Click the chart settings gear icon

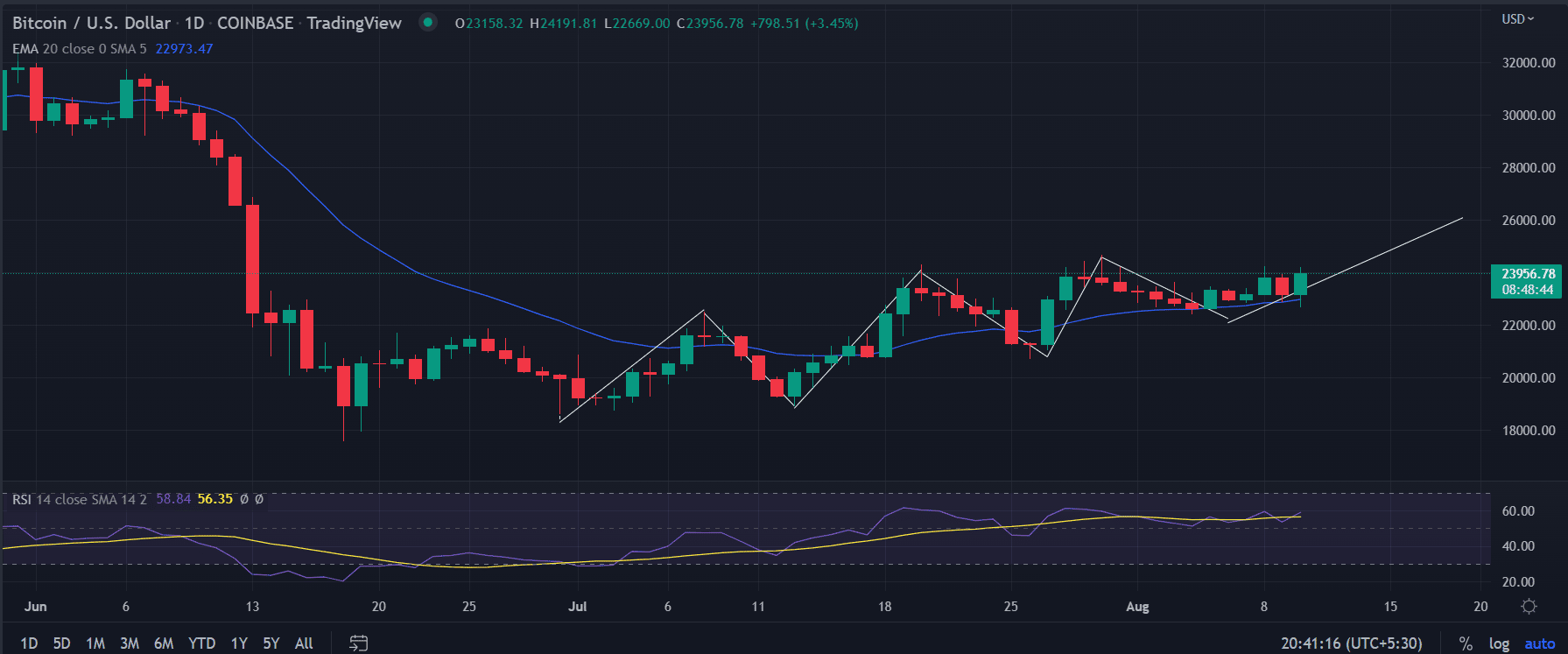point(1529,606)
